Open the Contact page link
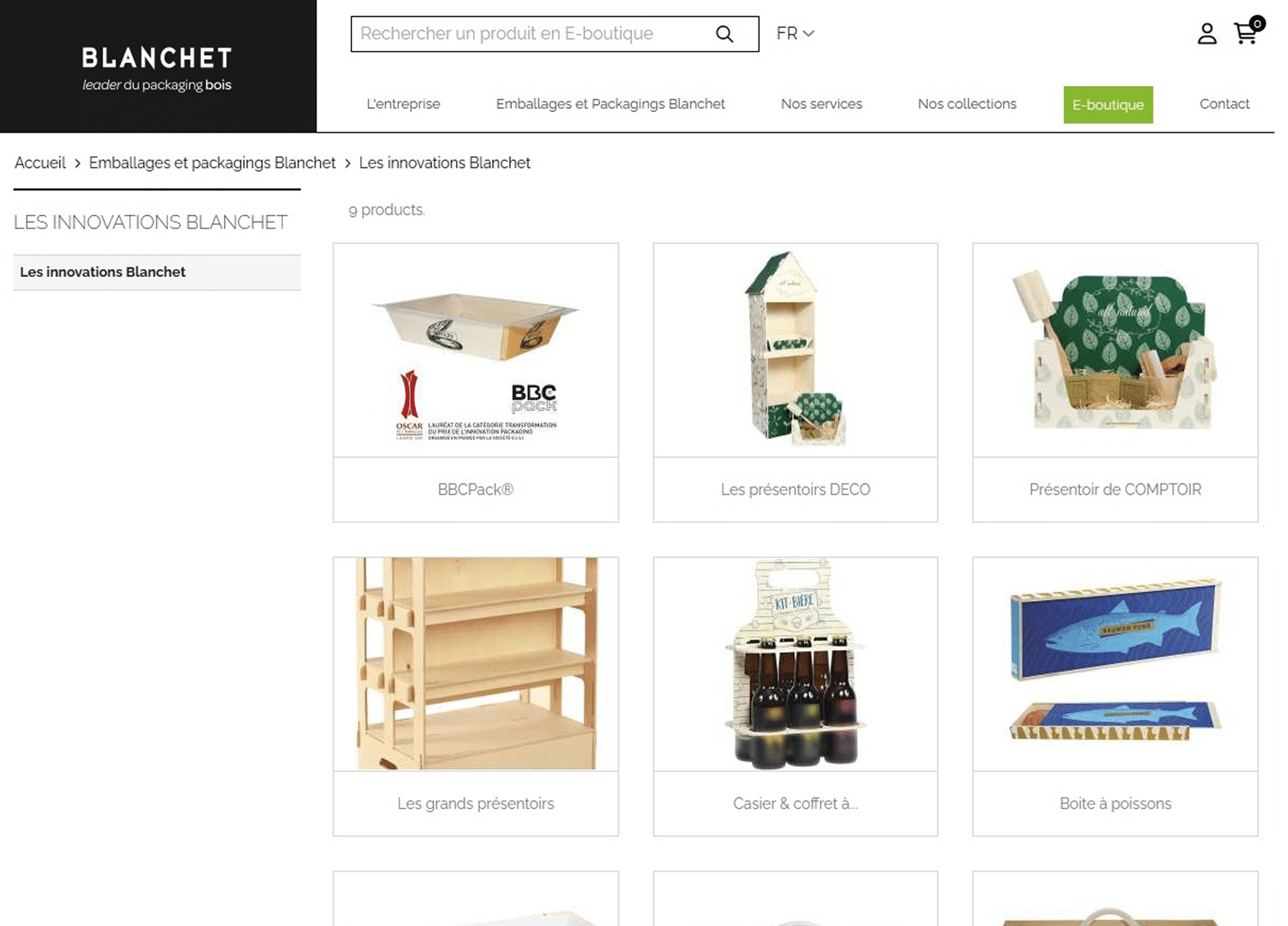 [1224, 104]
